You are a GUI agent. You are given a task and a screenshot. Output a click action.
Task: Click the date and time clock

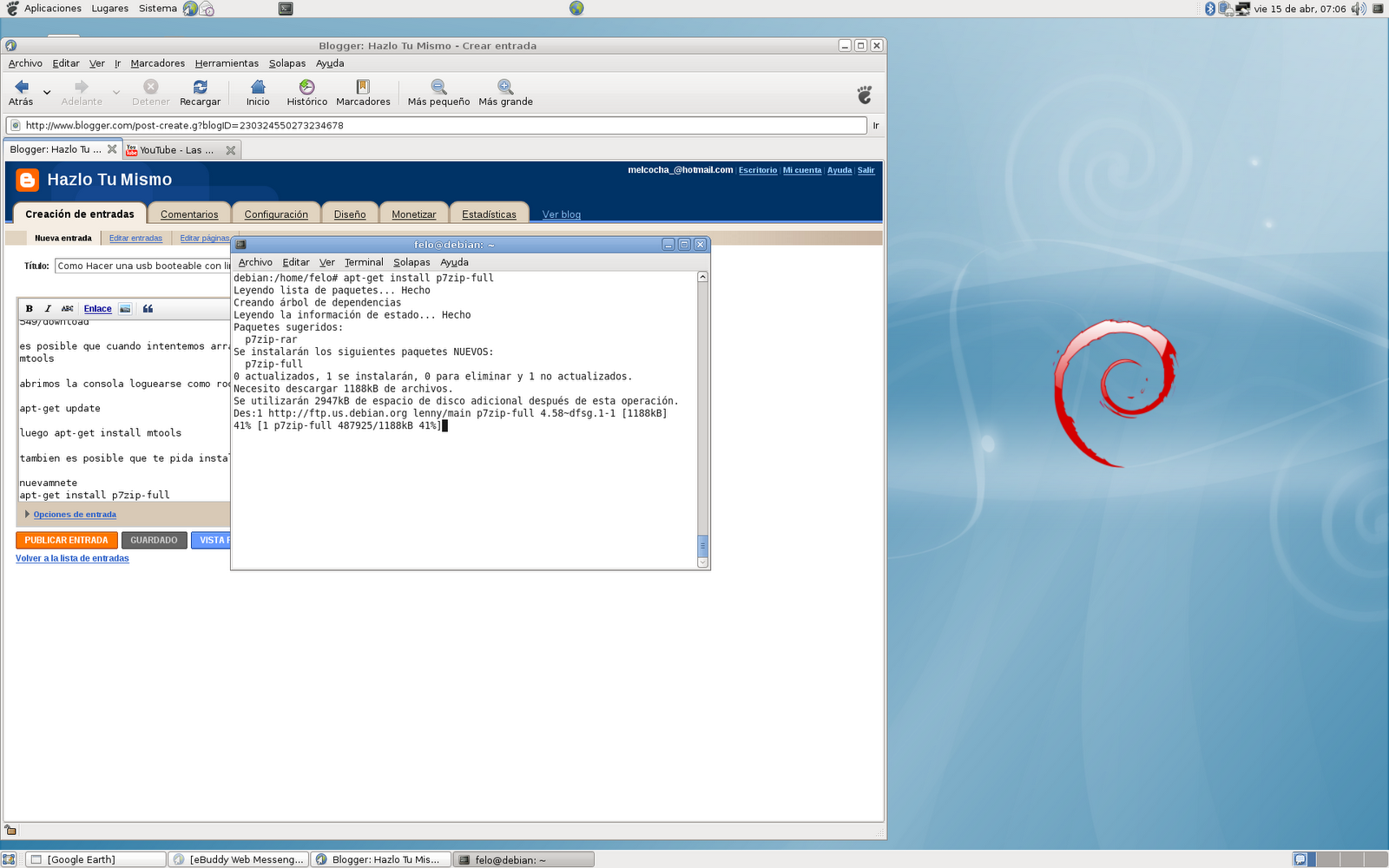[x=1300, y=9]
